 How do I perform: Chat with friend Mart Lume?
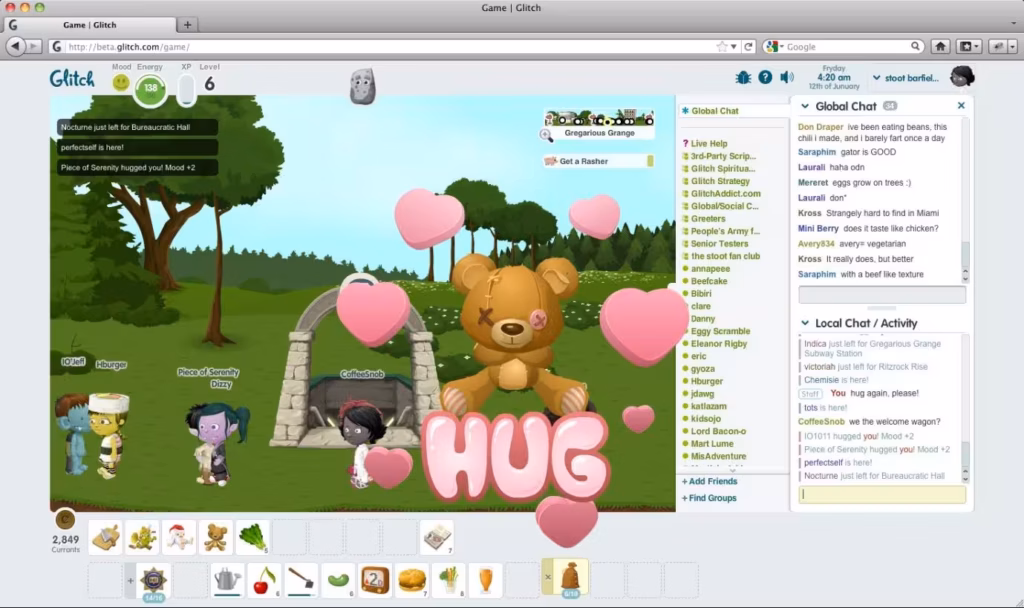(712, 443)
